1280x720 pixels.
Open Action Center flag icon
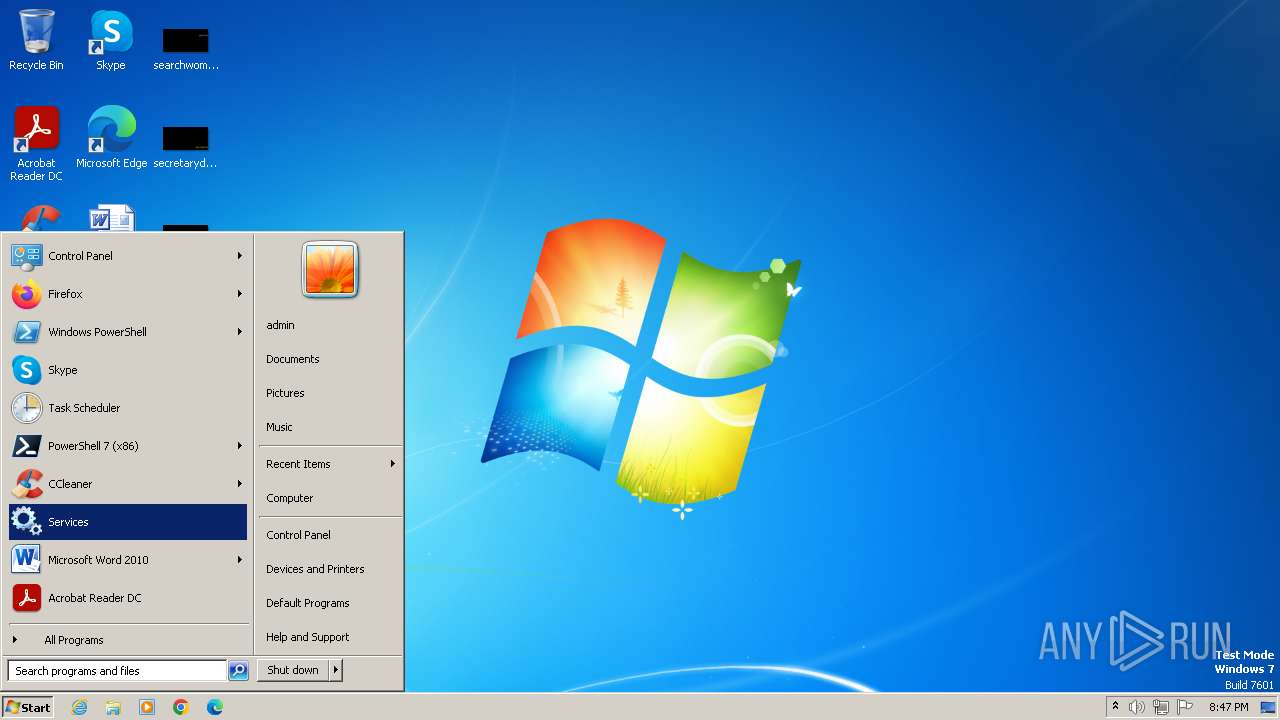[x=1185, y=707]
